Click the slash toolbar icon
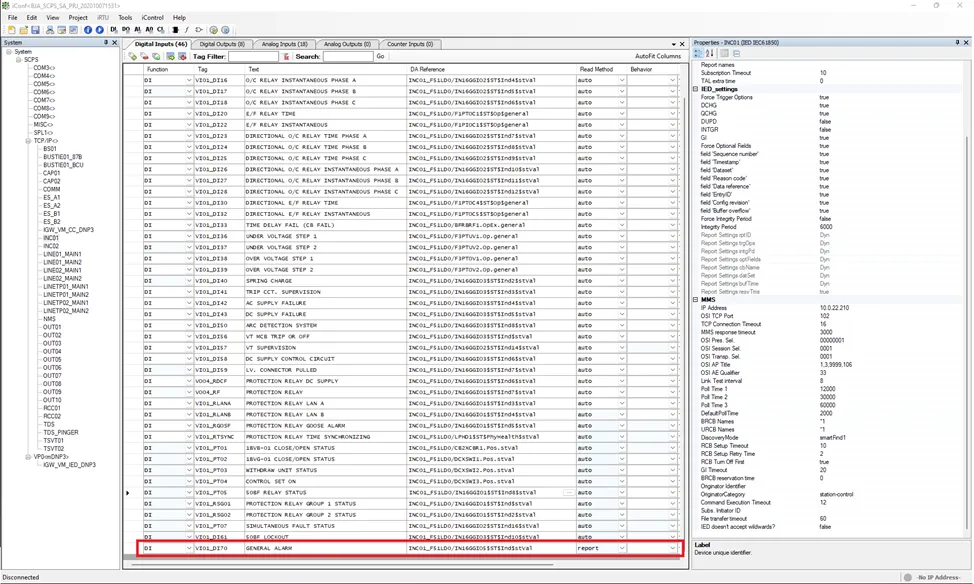Viewport: 974px width, 584px height. pyautogui.click(x=186, y=30)
